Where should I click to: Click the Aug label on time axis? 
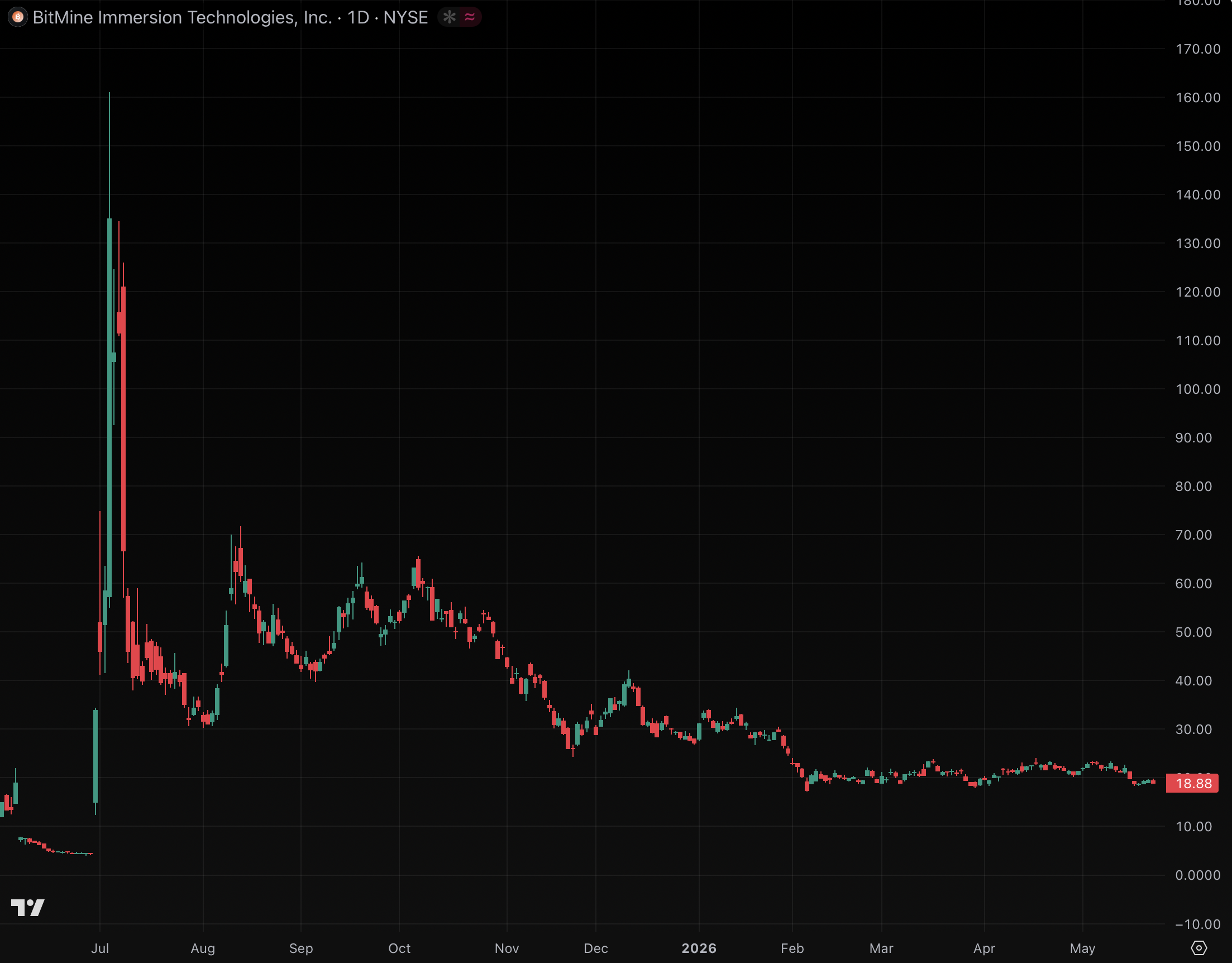pos(203,948)
